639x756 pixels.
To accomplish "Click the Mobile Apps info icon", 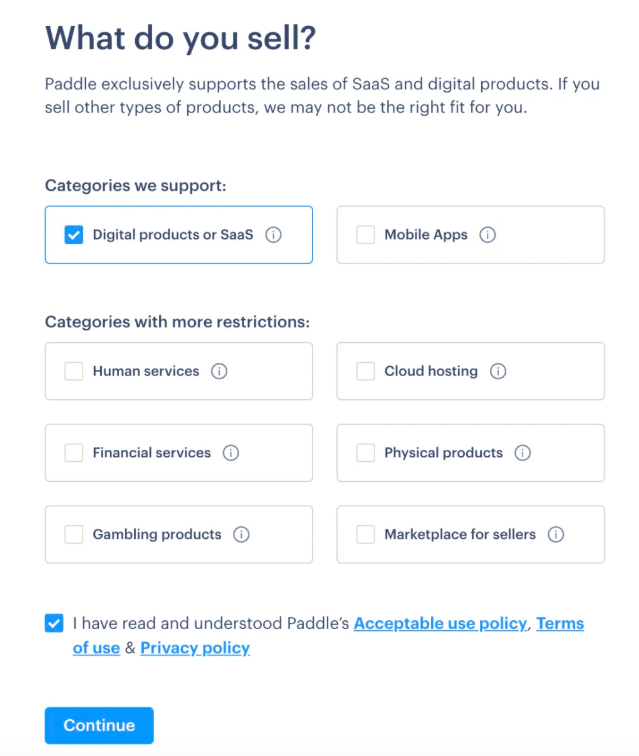I will [x=488, y=235].
